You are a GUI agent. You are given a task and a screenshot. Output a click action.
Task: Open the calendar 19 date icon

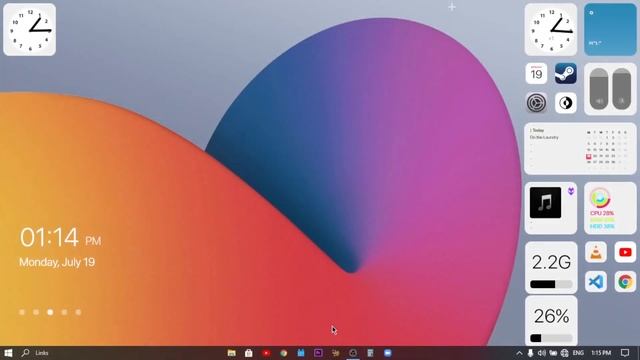(536, 73)
